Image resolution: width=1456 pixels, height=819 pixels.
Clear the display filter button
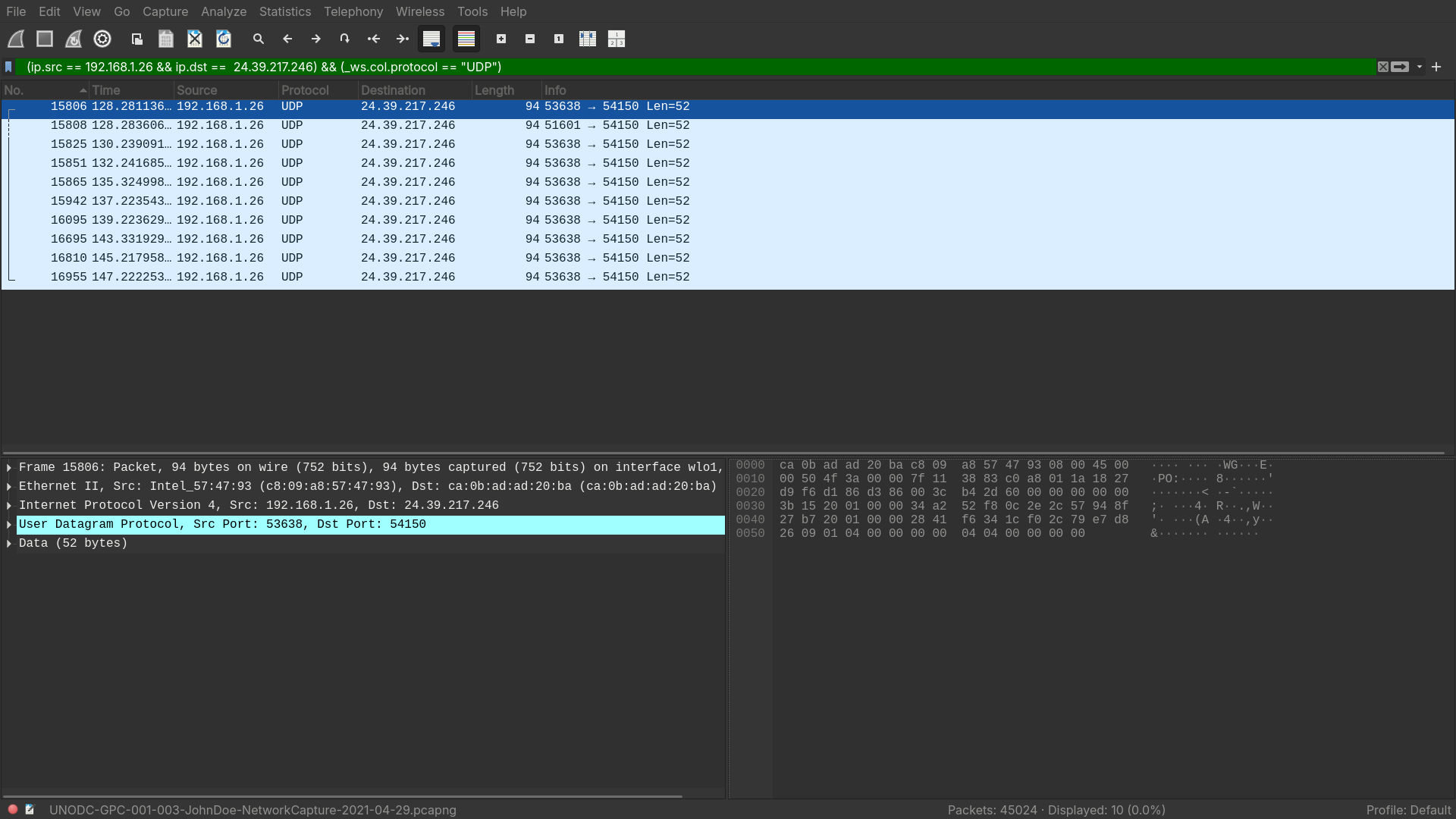(x=1383, y=67)
